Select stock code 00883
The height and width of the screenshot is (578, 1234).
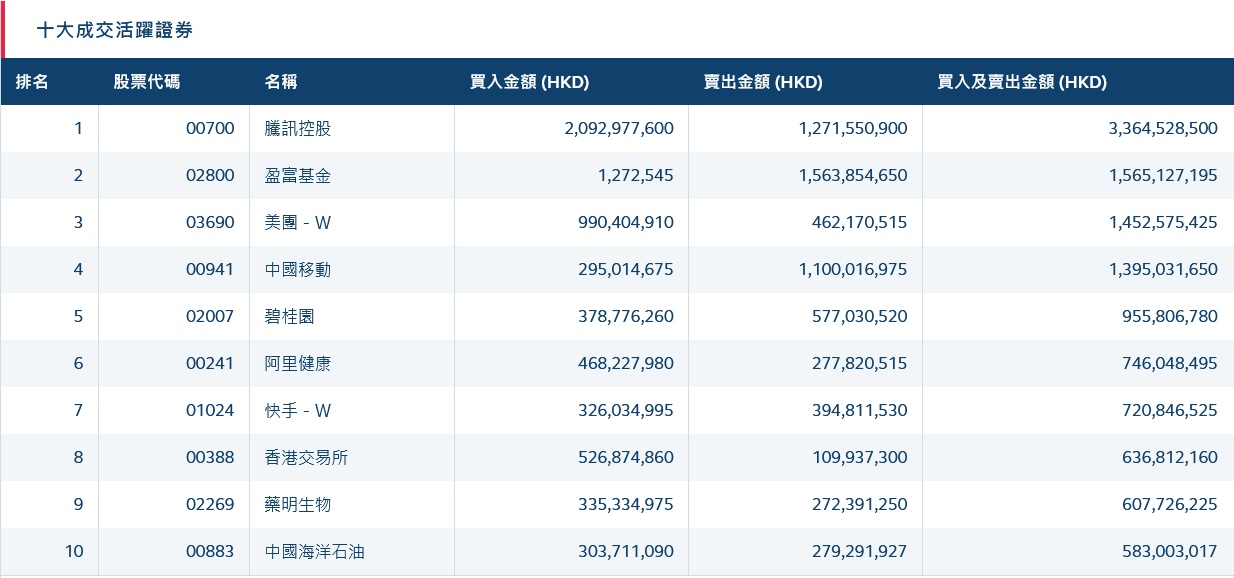tap(210, 551)
